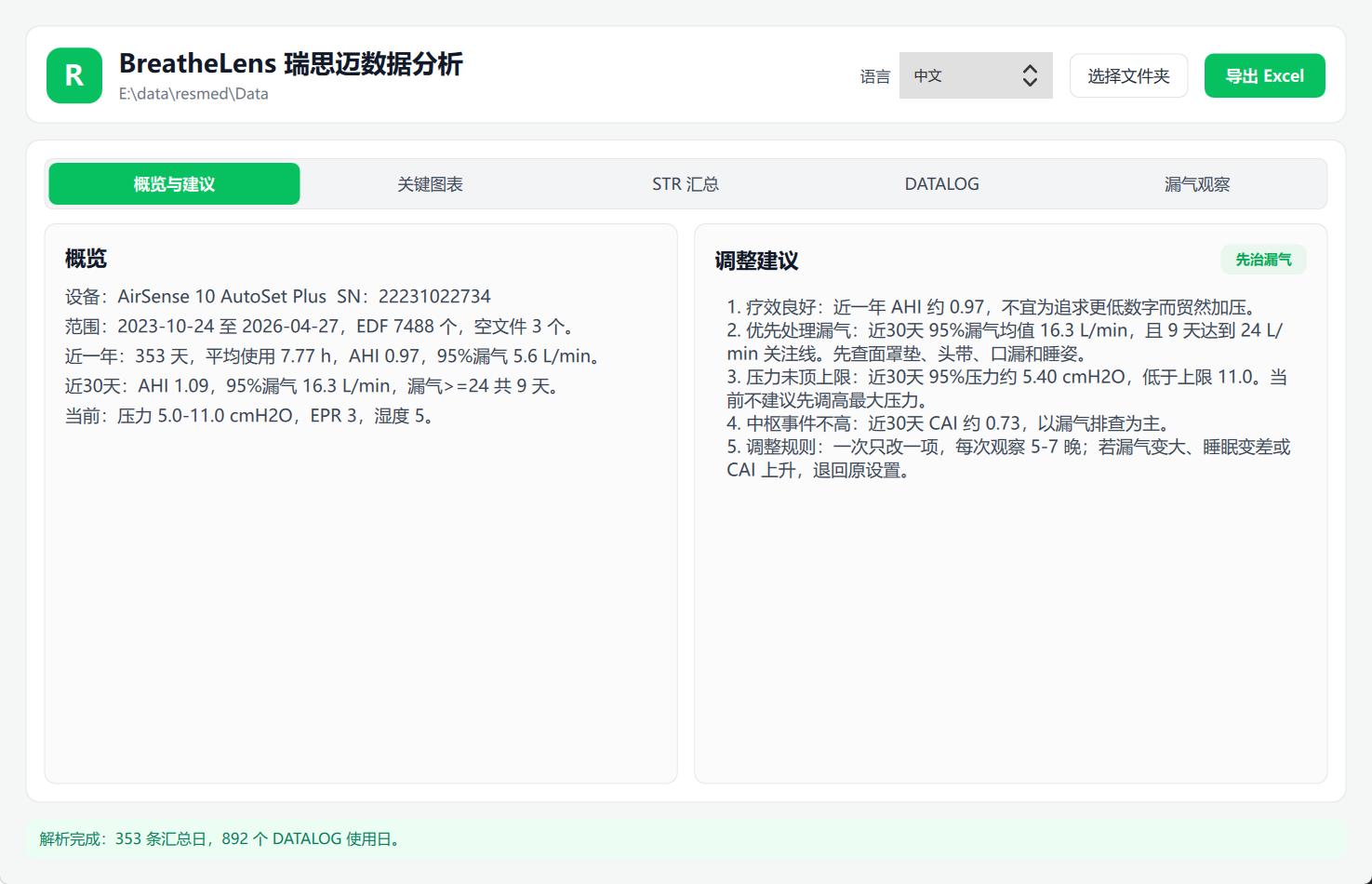The height and width of the screenshot is (884, 1372).
Task: Click the BreatheLens 瑞思迈数据分析 title
Action: [291, 63]
